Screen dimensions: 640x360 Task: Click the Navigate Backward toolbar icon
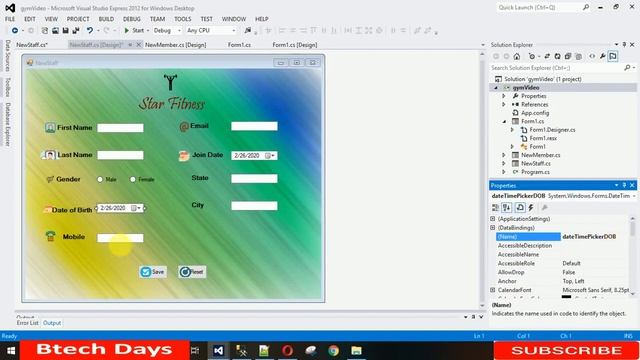pyautogui.click(x=15, y=31)
